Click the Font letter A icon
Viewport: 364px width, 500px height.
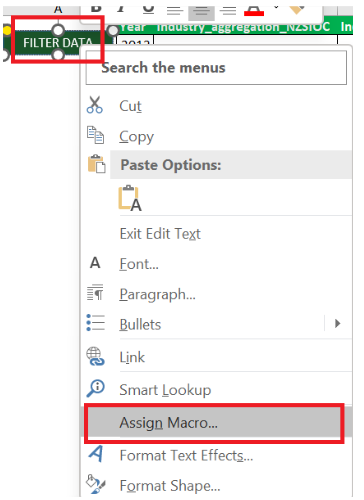click(x=95, y=263)
